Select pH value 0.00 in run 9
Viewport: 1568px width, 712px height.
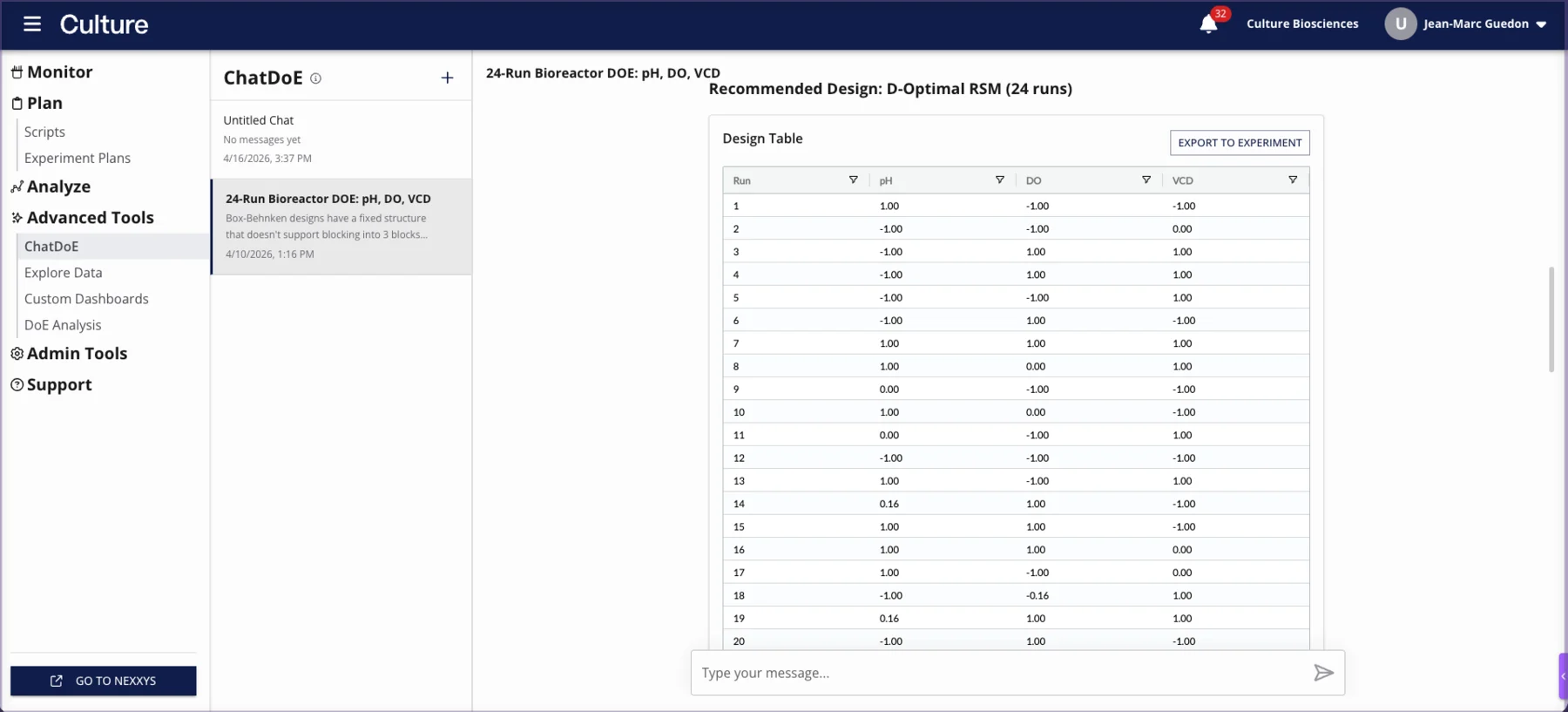click(x=889, y=390)
